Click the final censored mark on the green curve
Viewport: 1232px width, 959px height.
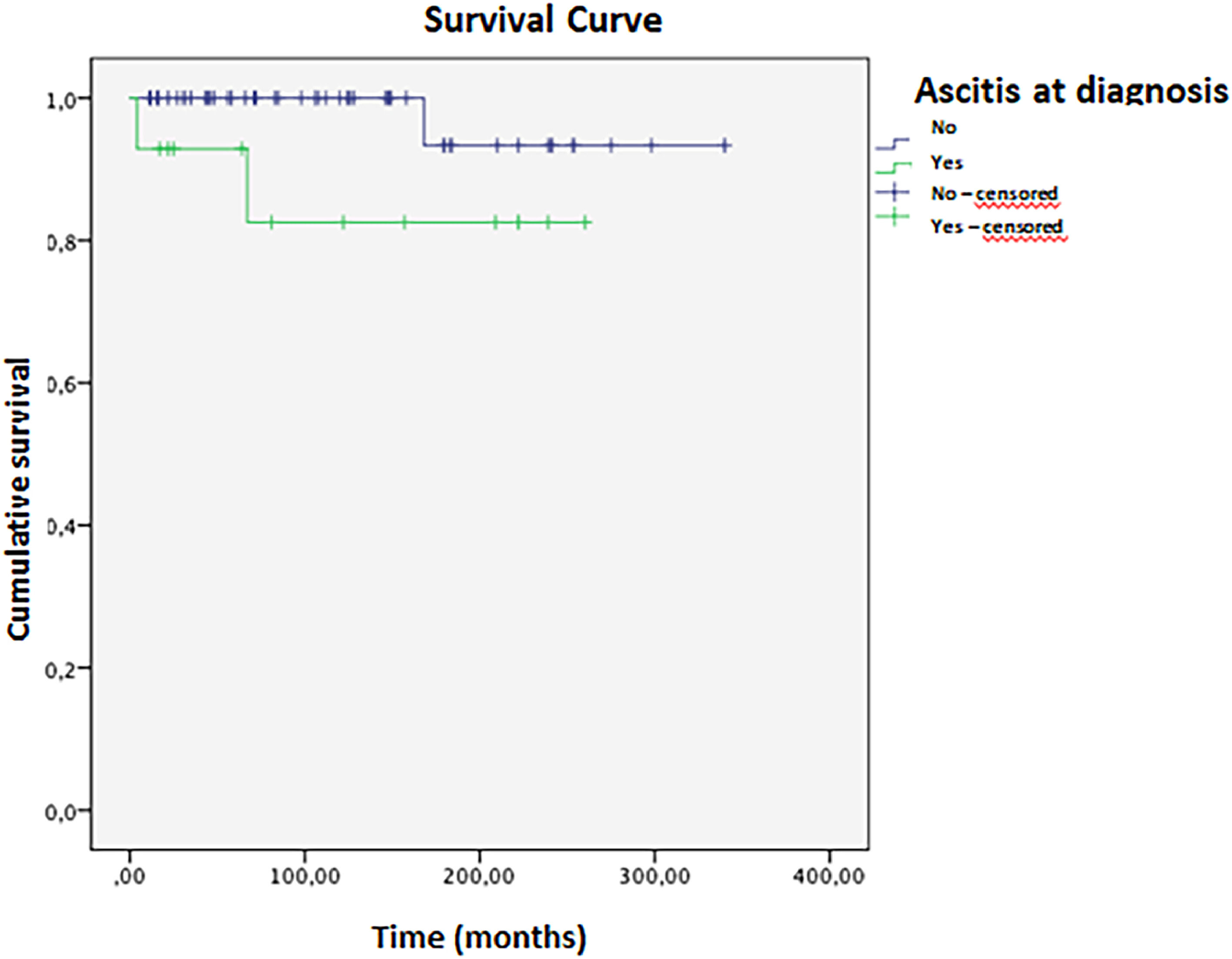pos(585,222)
